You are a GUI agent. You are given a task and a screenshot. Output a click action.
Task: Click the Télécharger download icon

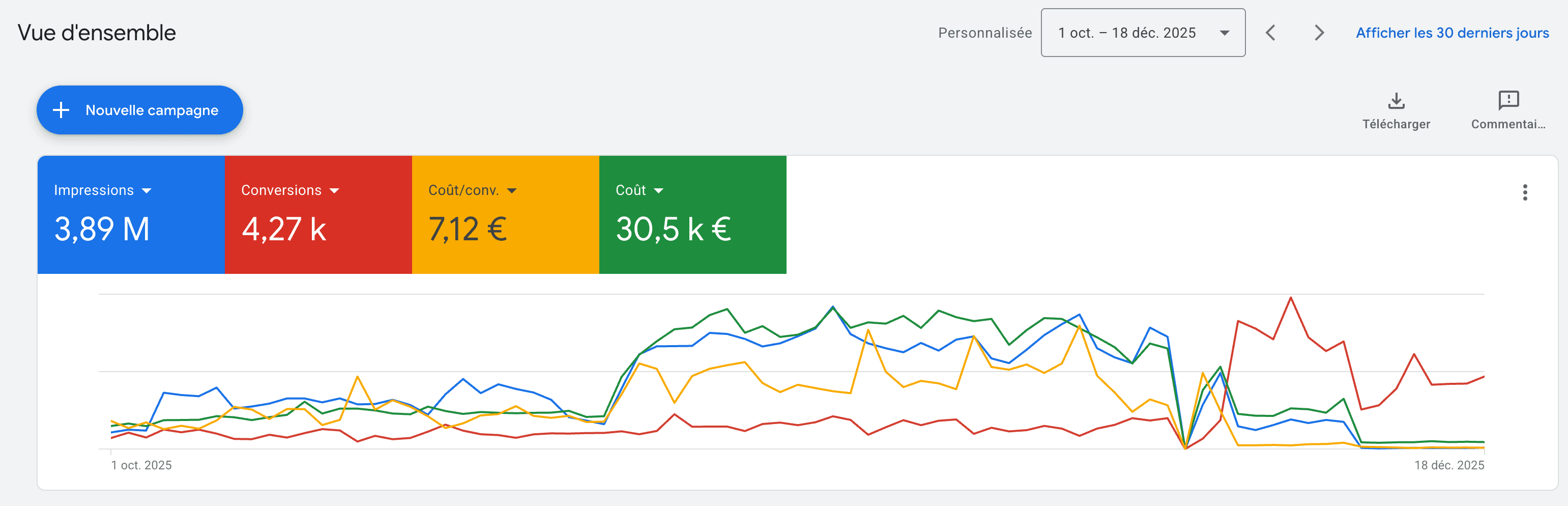(1397, 101)
